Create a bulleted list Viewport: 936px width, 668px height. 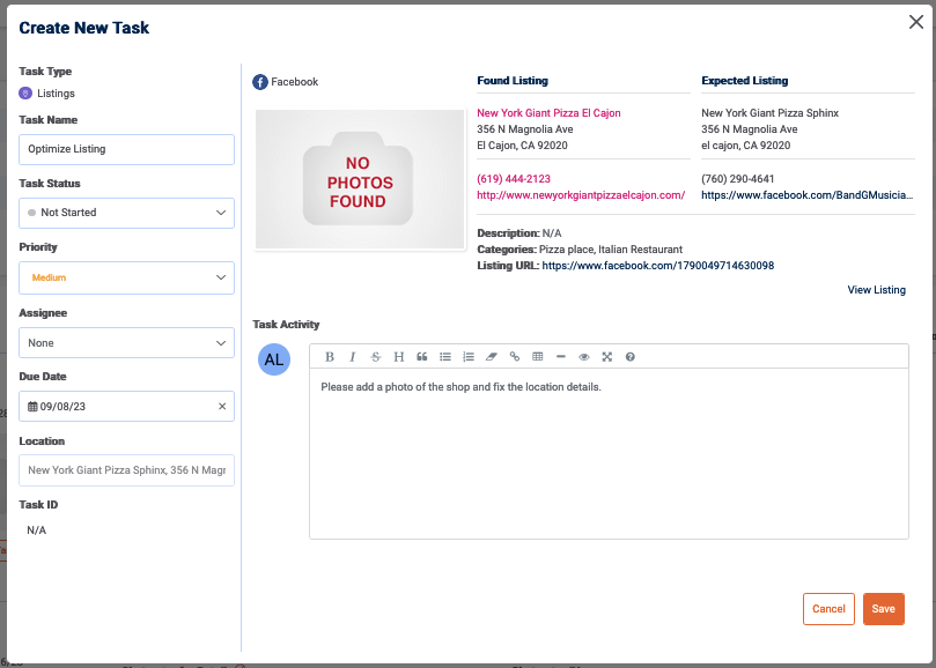click(445, 357)
